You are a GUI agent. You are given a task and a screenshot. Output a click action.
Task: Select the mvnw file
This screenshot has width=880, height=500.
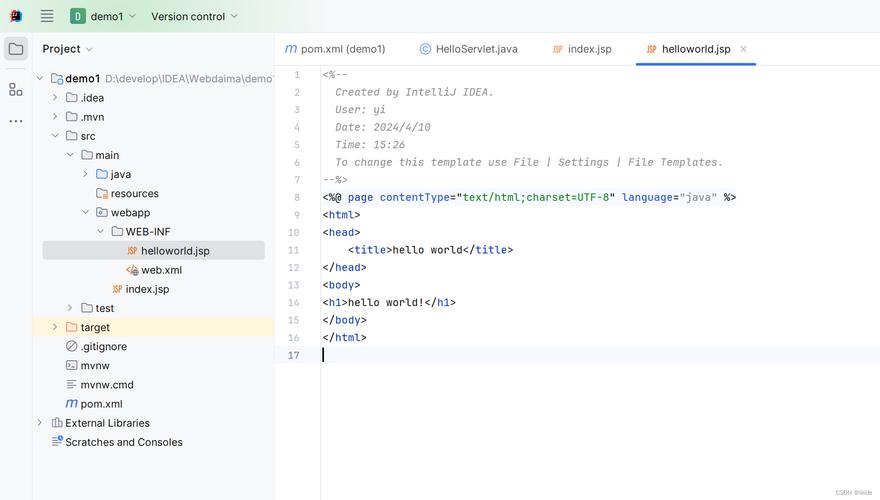95,365
